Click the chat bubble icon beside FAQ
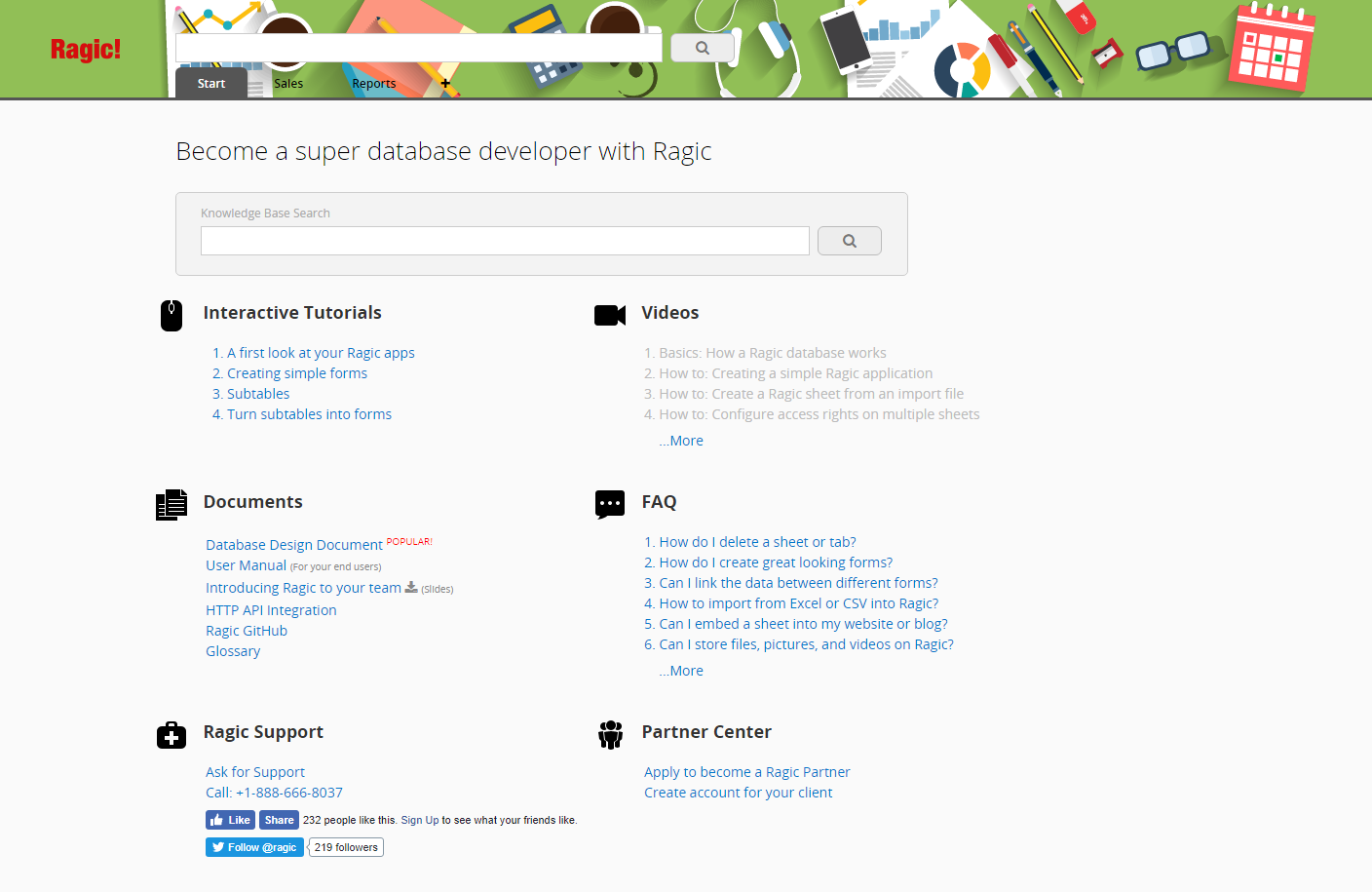This screenshot has width=1372, height=892. [610, 504]
